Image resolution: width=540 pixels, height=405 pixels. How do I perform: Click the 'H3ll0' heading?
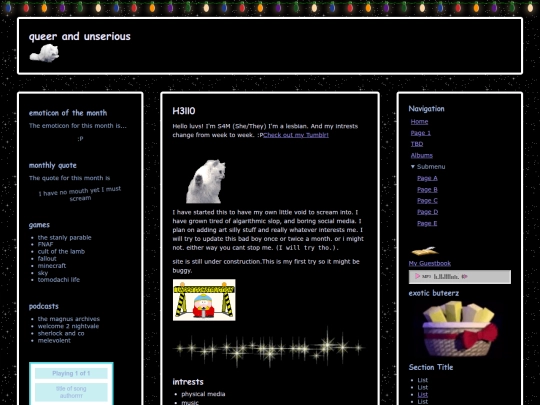pos(184,111)
